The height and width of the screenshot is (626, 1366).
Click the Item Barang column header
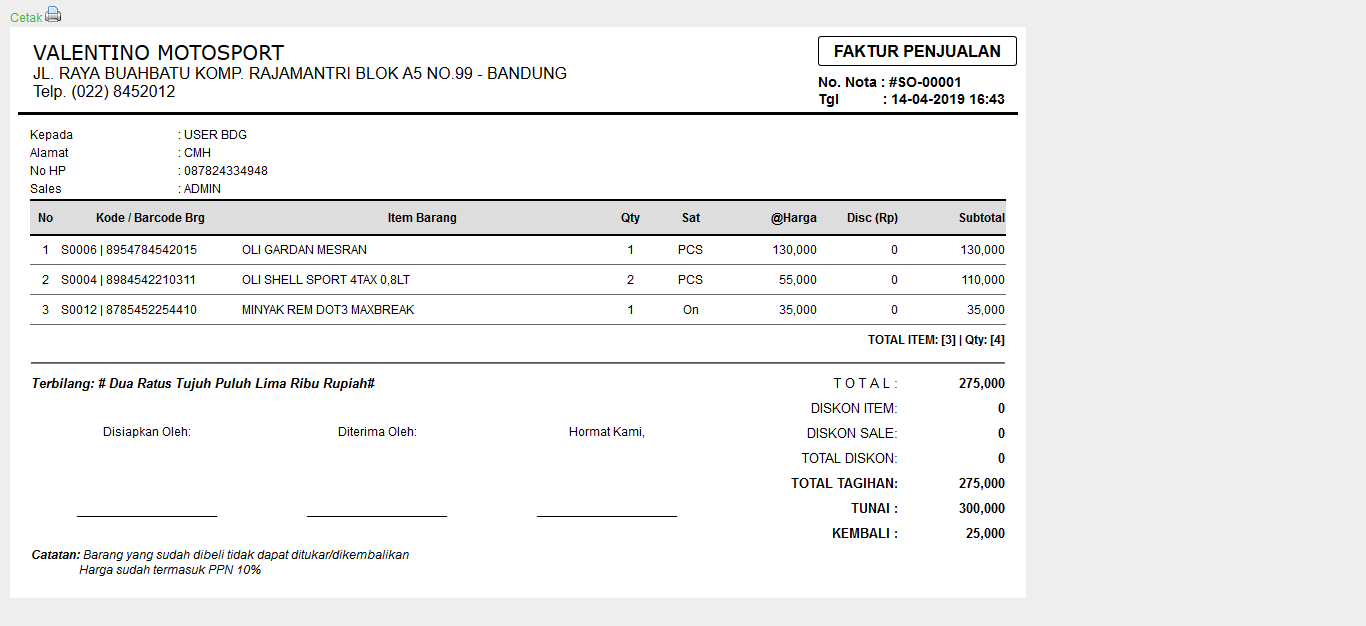point(421,217)
